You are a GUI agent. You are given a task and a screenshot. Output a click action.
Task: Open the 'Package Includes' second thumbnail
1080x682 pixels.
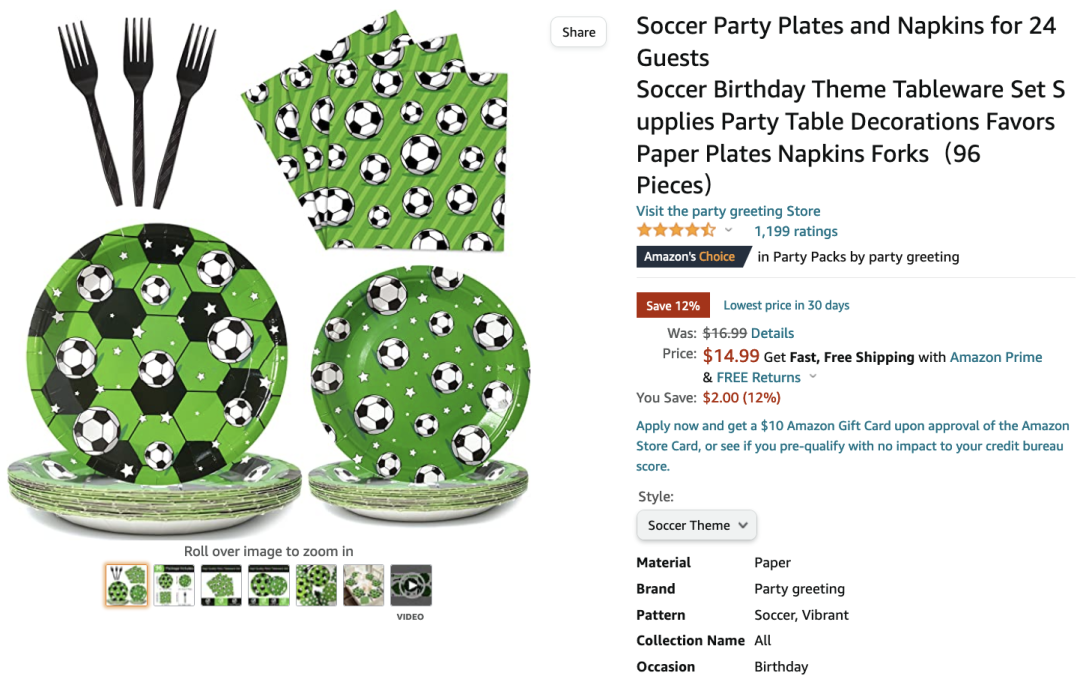click(174, 586)
